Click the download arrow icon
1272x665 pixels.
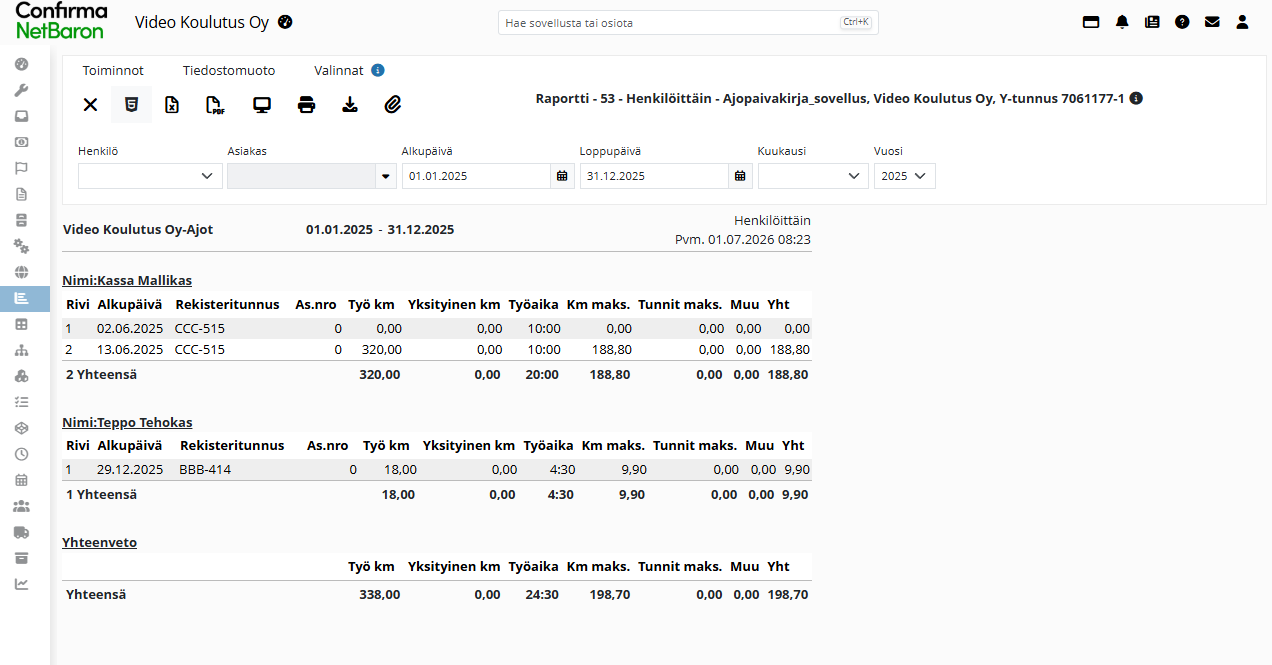coord(350,105)
